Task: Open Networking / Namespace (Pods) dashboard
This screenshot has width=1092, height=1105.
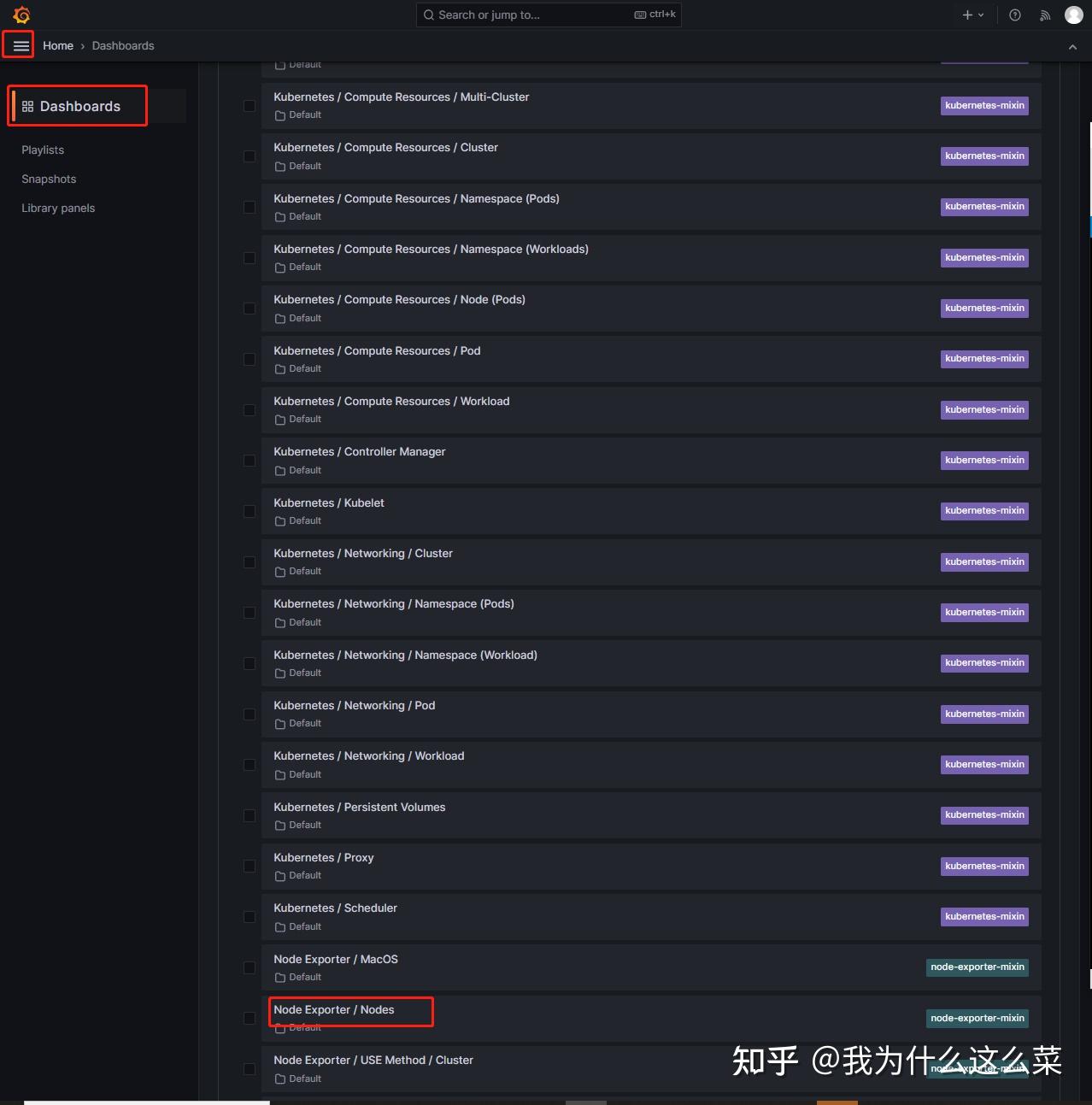Action: [394, 604]
